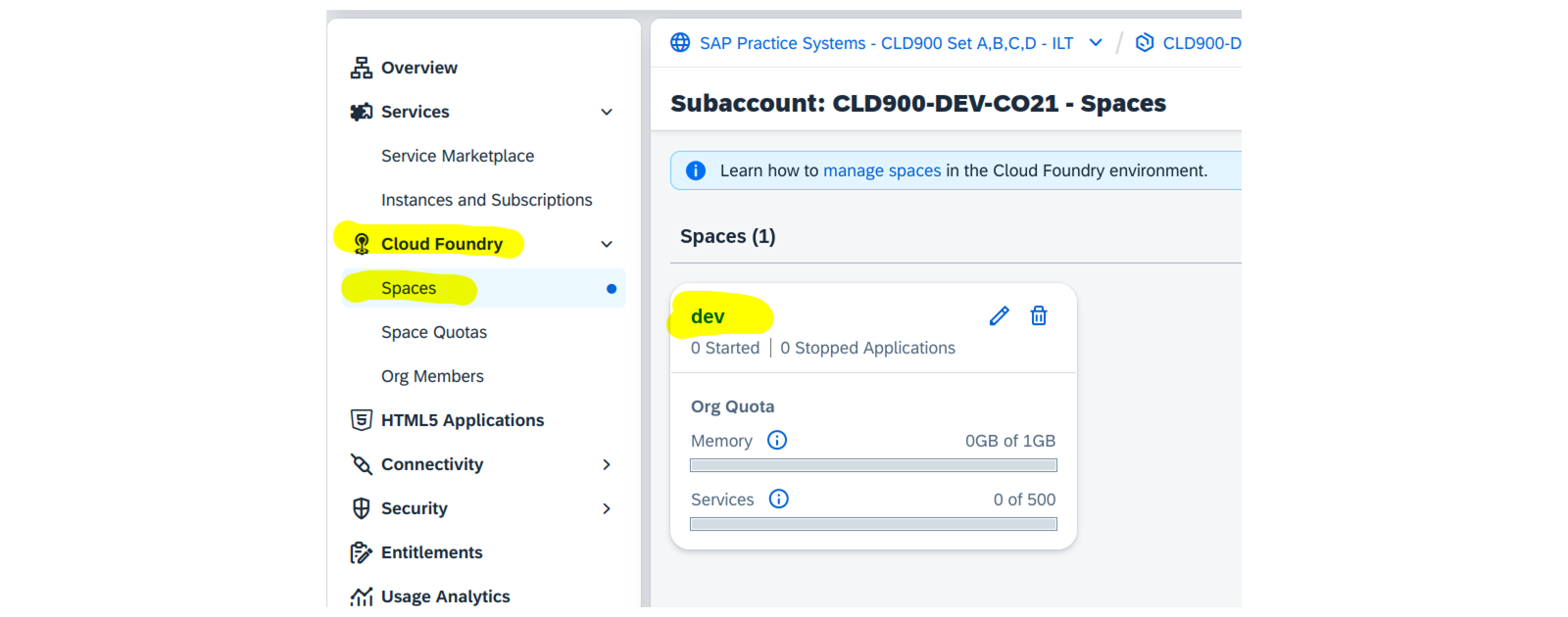Open the dev space
Image resolution: width=1568 pixels, height=617 pixels.
click(708, 316)
